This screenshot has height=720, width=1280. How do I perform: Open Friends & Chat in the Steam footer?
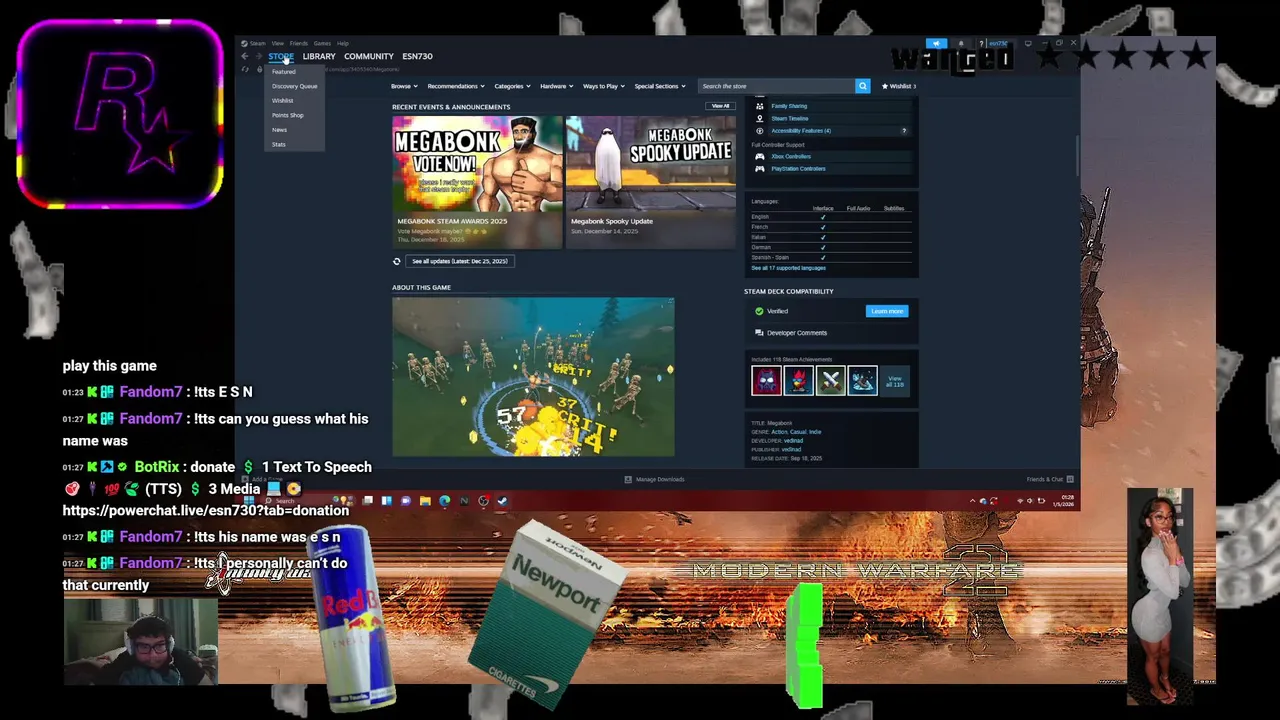[x=1050, y=479]
